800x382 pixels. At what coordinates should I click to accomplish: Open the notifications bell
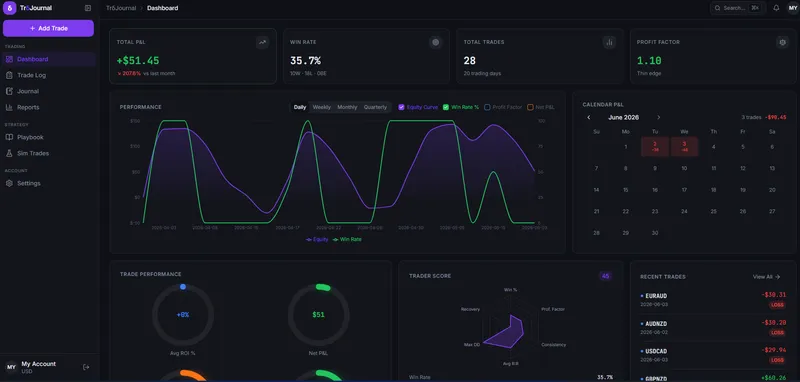(x=776, y=8)
